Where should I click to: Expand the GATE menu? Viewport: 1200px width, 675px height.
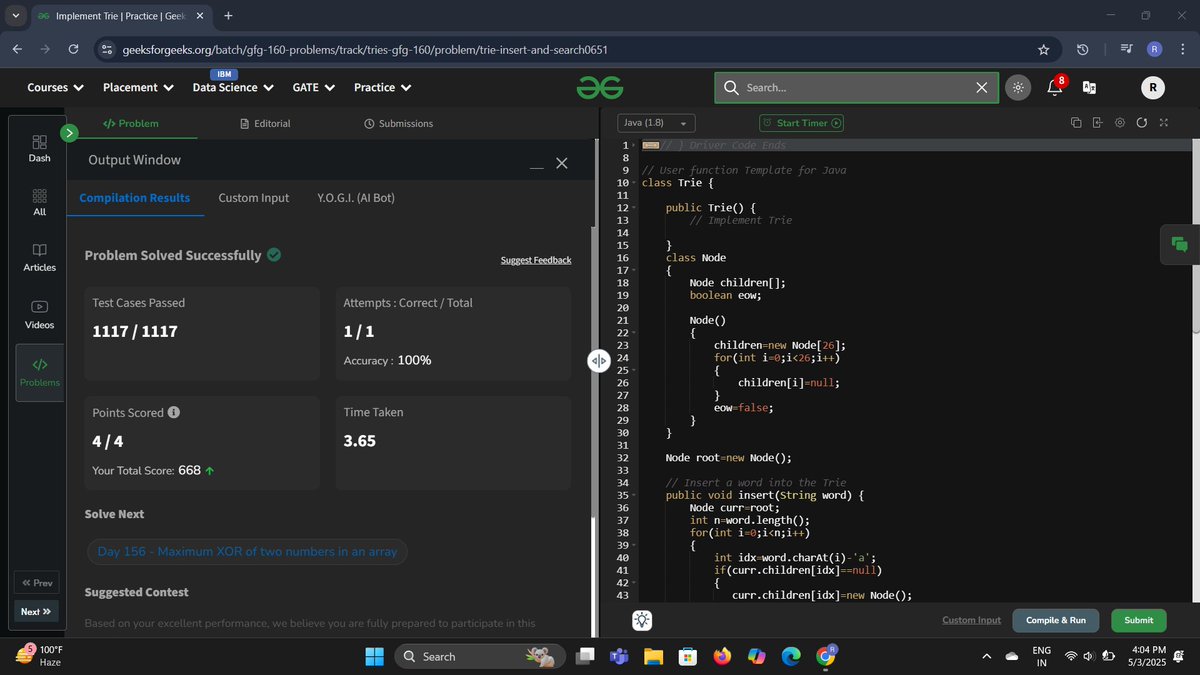click(312, 87)
